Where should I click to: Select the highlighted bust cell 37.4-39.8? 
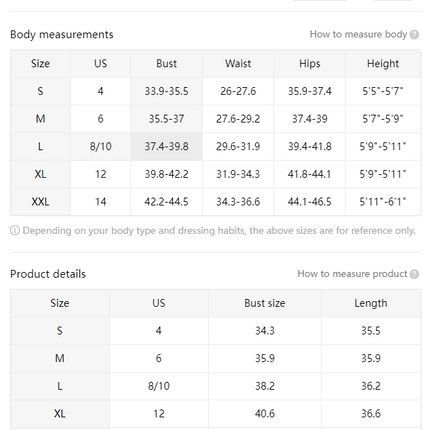(x=166, y=146)
